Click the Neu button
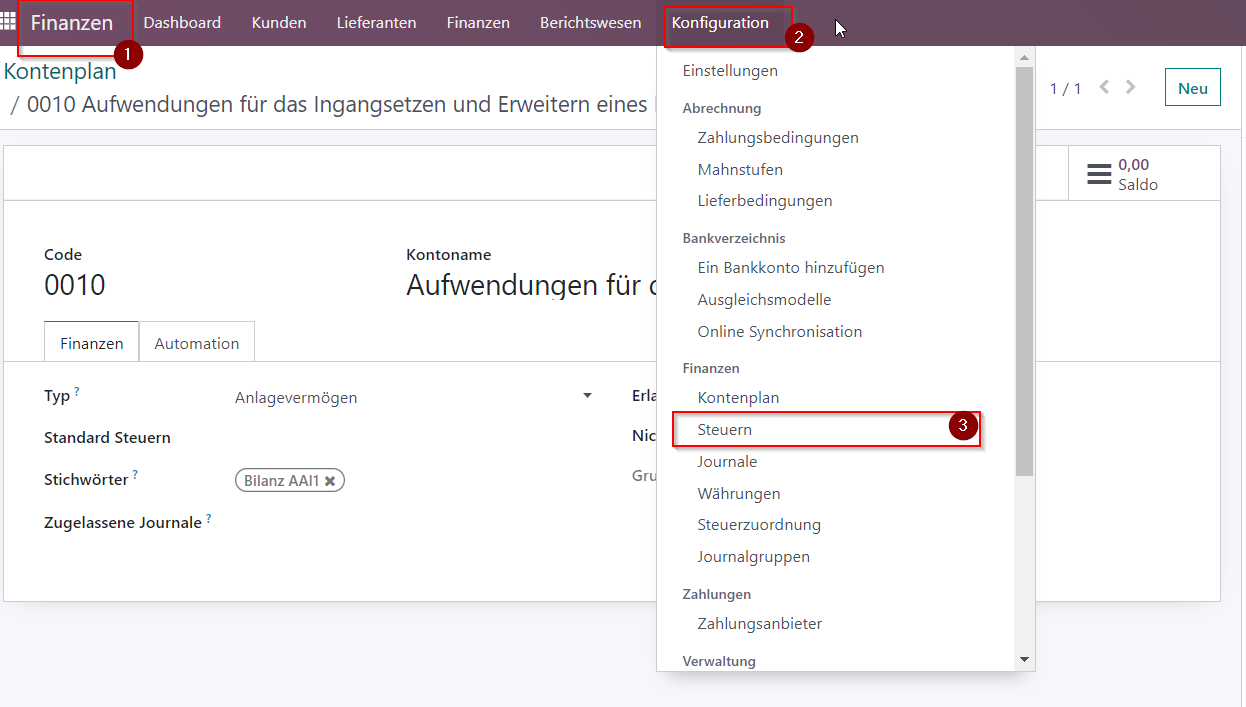 [x=1192, y=88]
